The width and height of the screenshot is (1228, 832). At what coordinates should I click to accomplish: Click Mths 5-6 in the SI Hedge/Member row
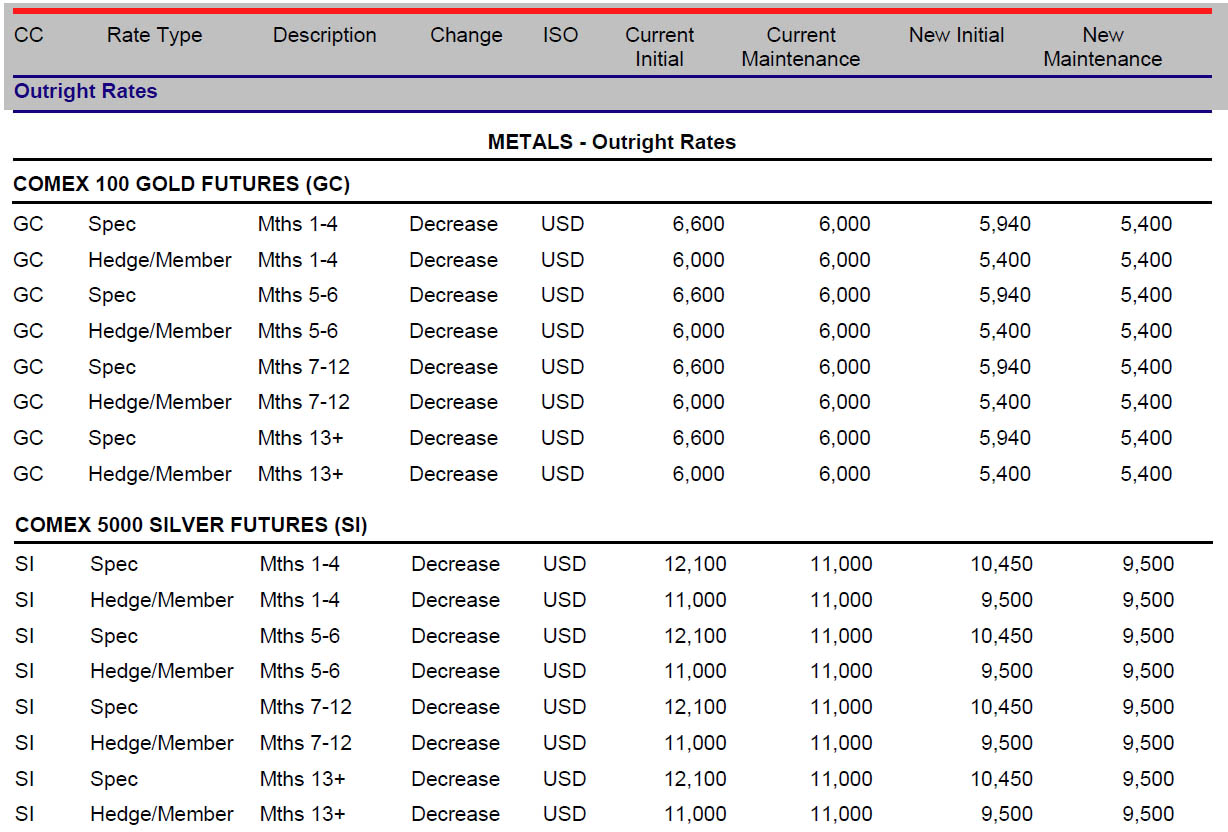click(300, 671)
